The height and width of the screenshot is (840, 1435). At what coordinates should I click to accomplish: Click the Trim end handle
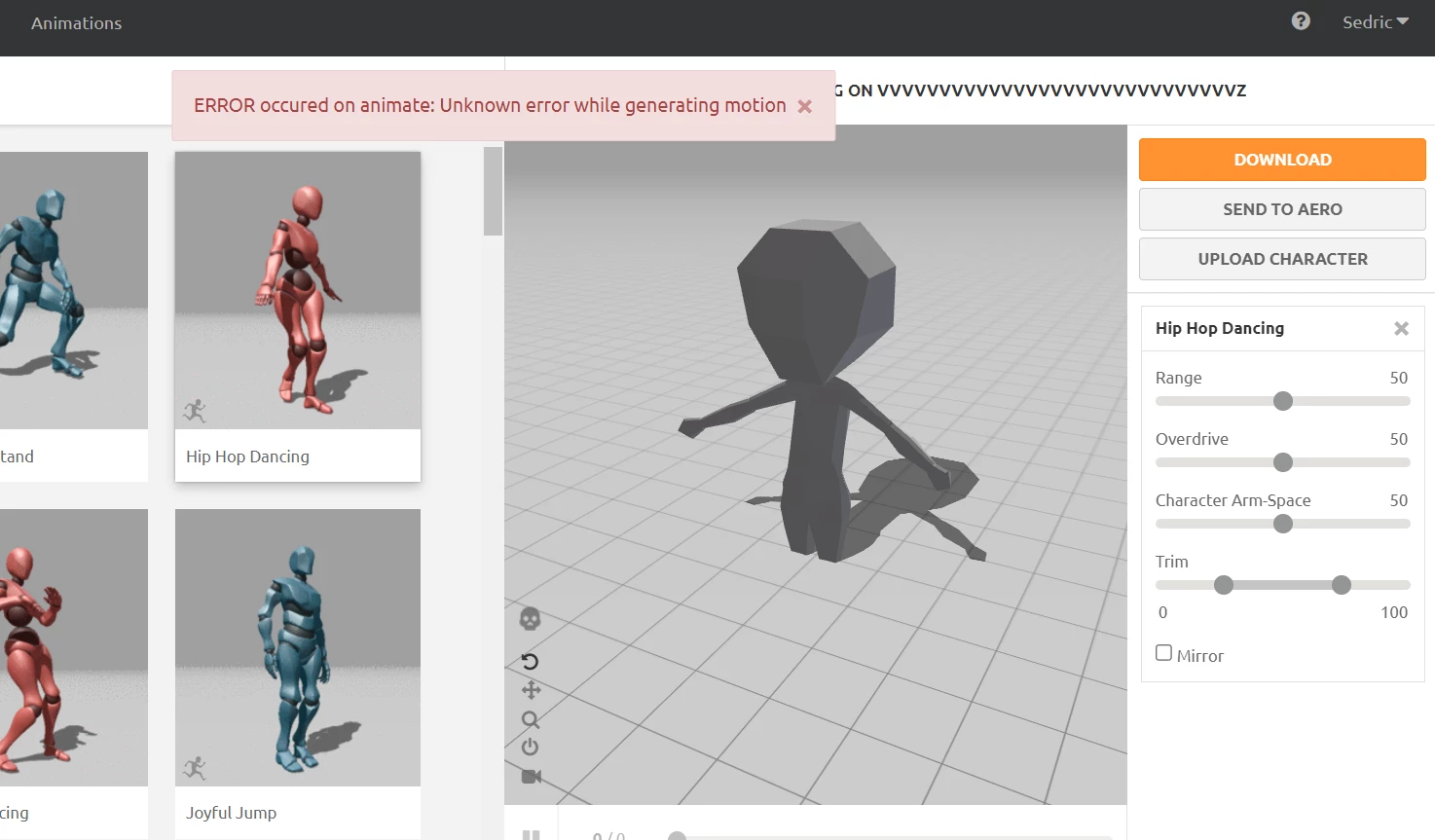coord(1342,585)
